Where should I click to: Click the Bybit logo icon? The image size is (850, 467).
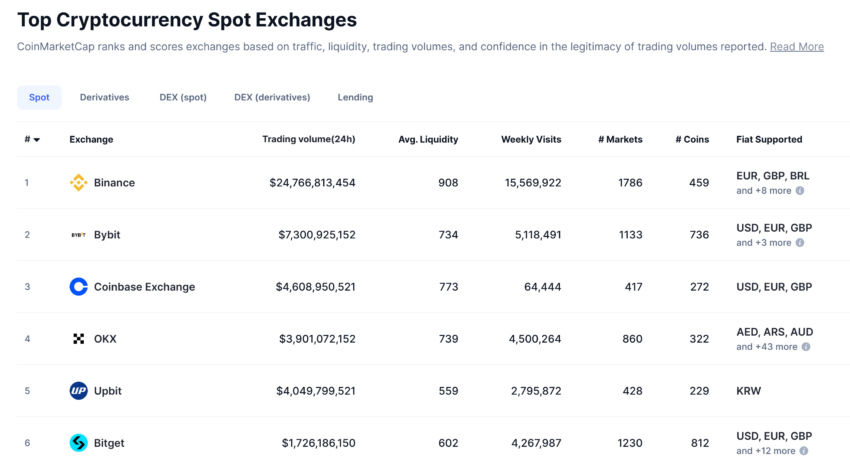tap(79, 235)
